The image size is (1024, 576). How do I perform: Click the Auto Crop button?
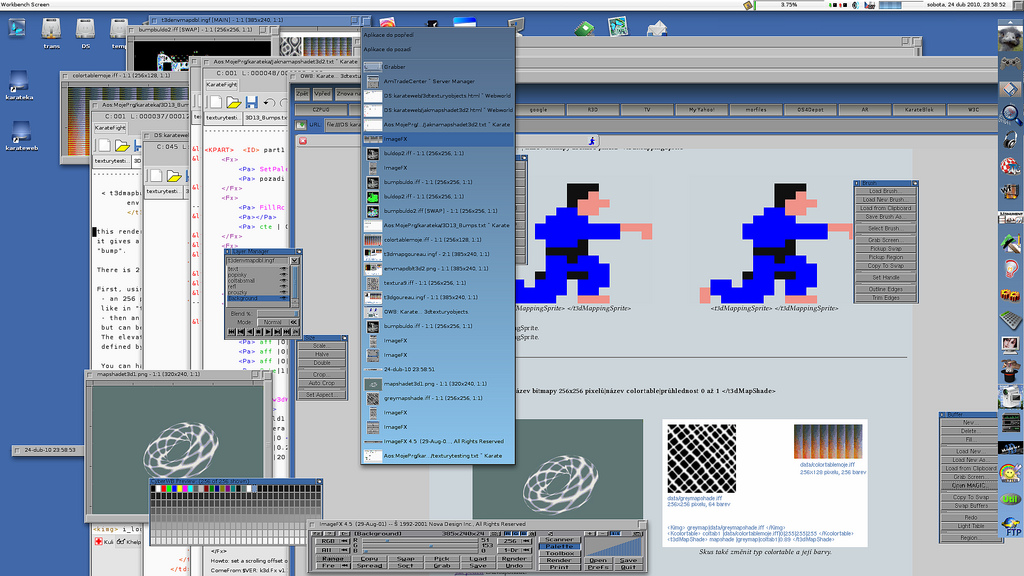(322, 383)
